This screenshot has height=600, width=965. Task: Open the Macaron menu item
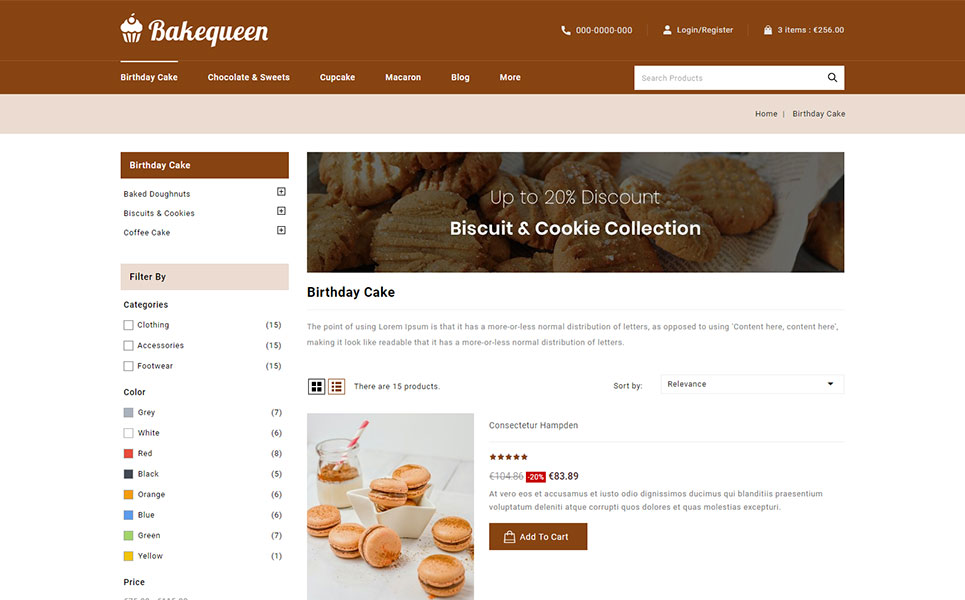403,78
